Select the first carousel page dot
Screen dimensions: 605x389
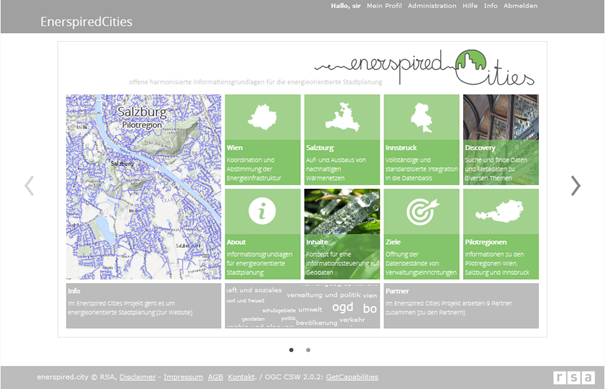pos(291,350)
